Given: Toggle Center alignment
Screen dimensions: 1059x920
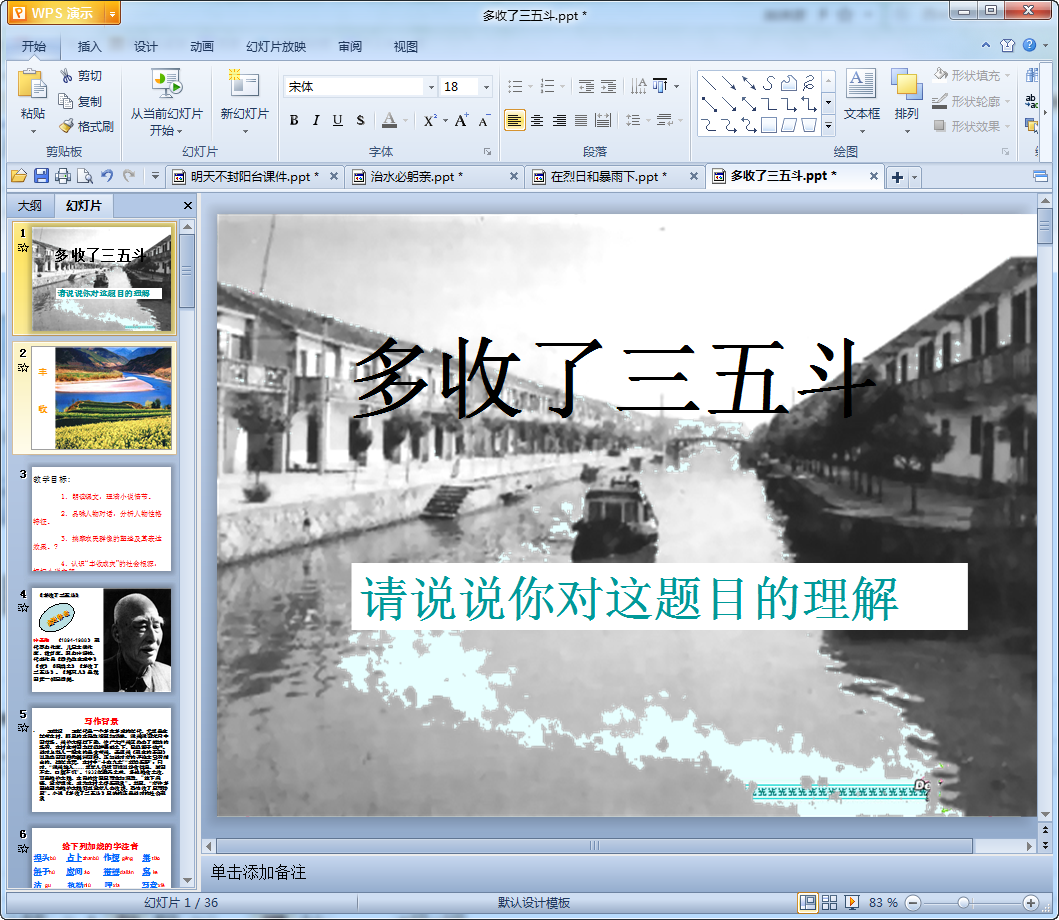Looking at the screenshot, I should point(537,120).
